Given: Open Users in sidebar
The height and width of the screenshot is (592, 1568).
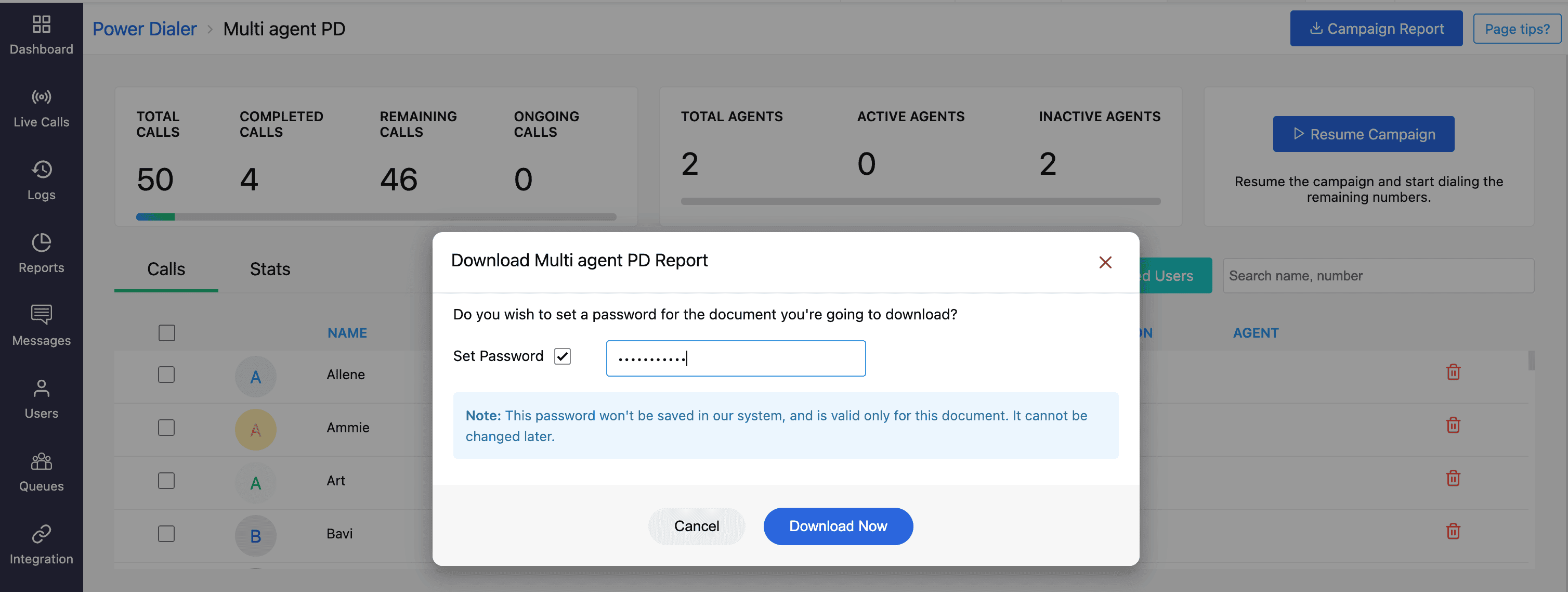Looking at the screenshot, I should 41,399.
